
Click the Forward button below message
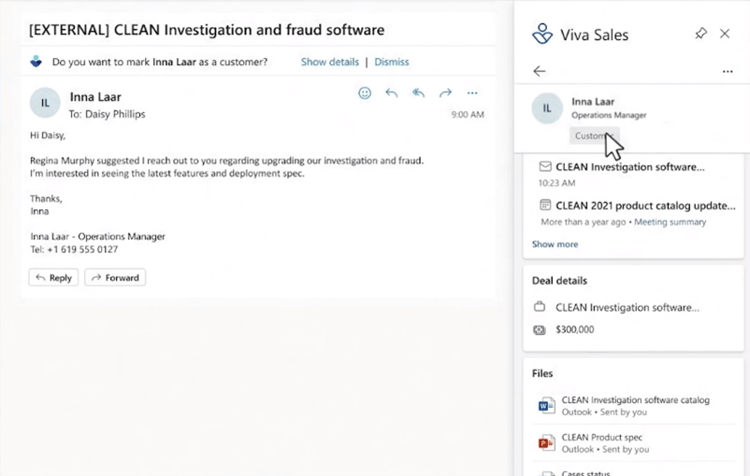(115, 277)
